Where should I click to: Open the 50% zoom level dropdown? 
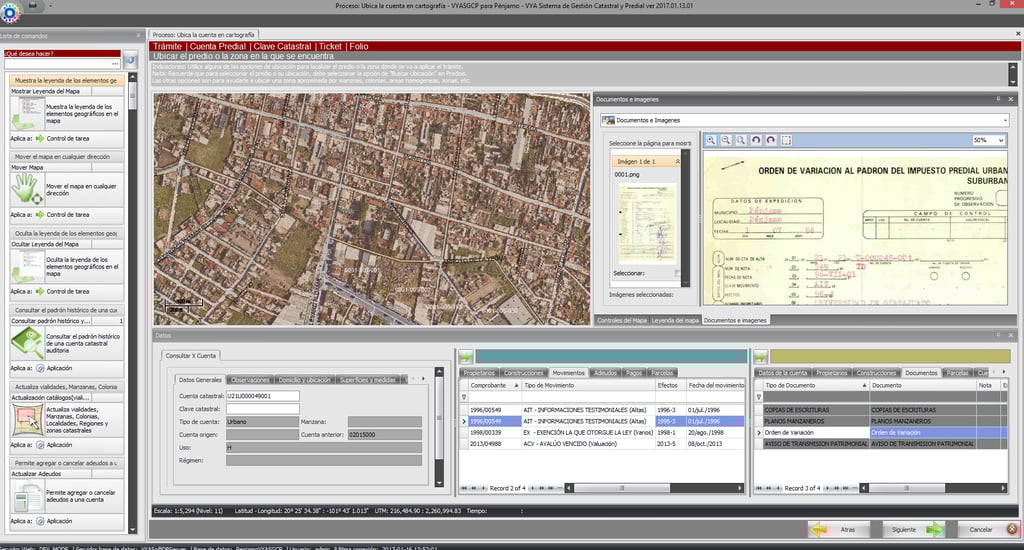pos(1000,141)
